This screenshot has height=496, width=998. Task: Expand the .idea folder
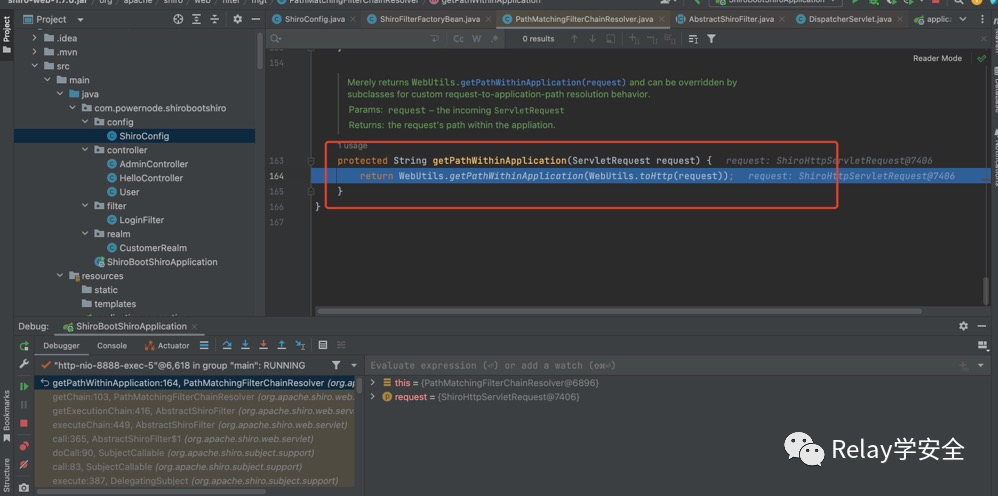[35, 38]
